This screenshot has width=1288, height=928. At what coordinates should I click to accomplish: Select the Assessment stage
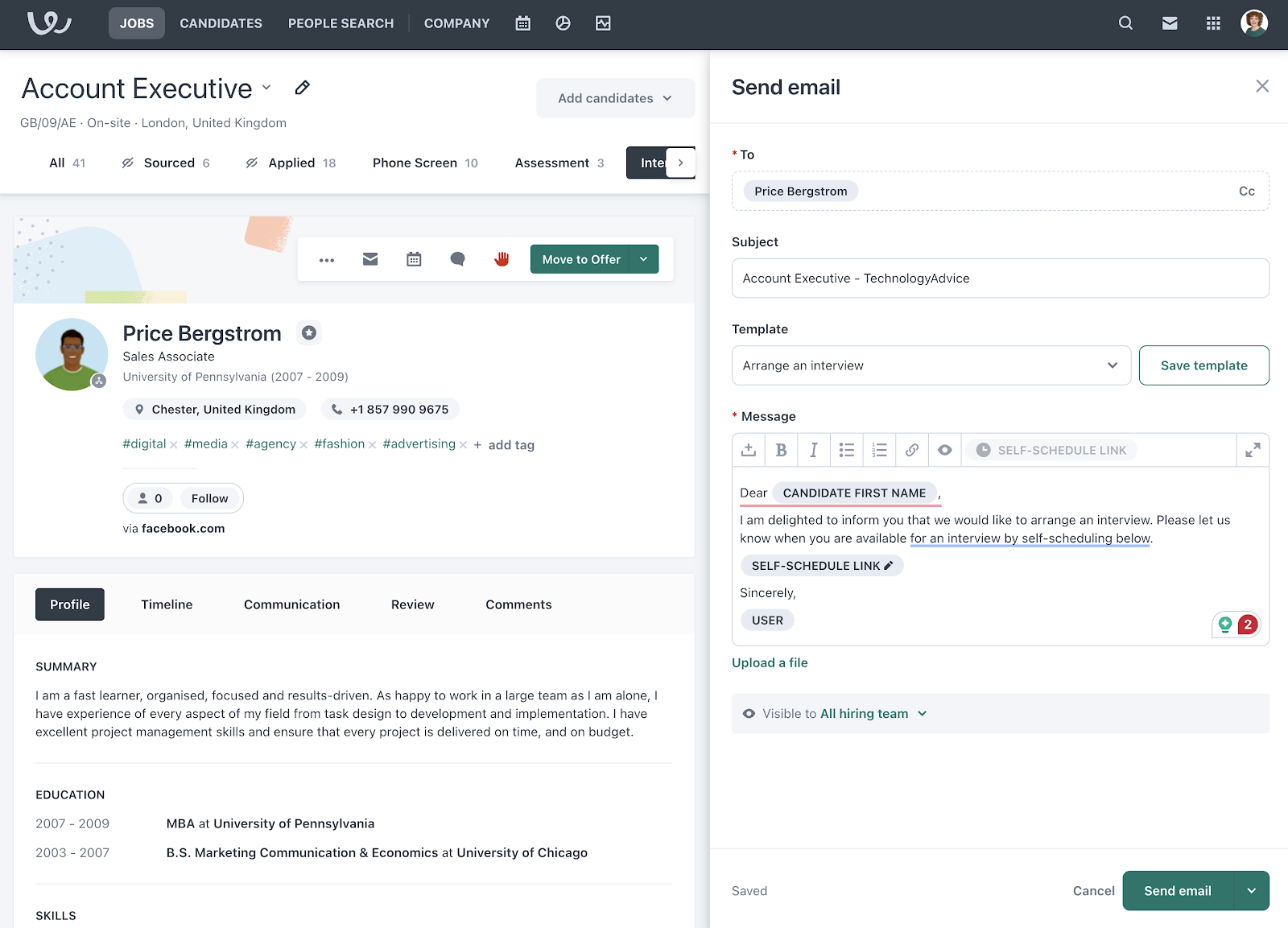[x=559, y=163]
